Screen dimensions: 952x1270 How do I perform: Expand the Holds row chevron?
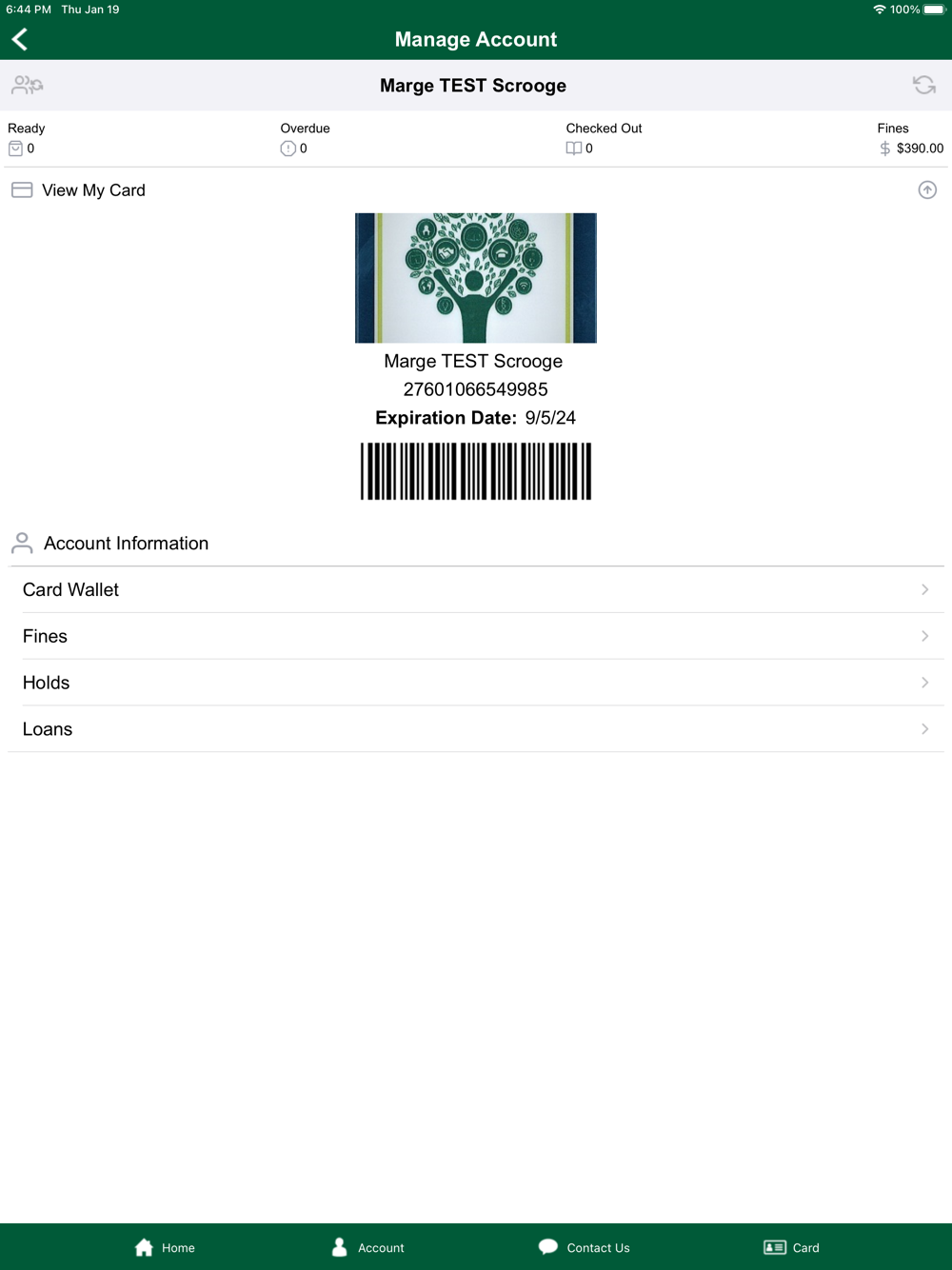[x=924, y=683]
